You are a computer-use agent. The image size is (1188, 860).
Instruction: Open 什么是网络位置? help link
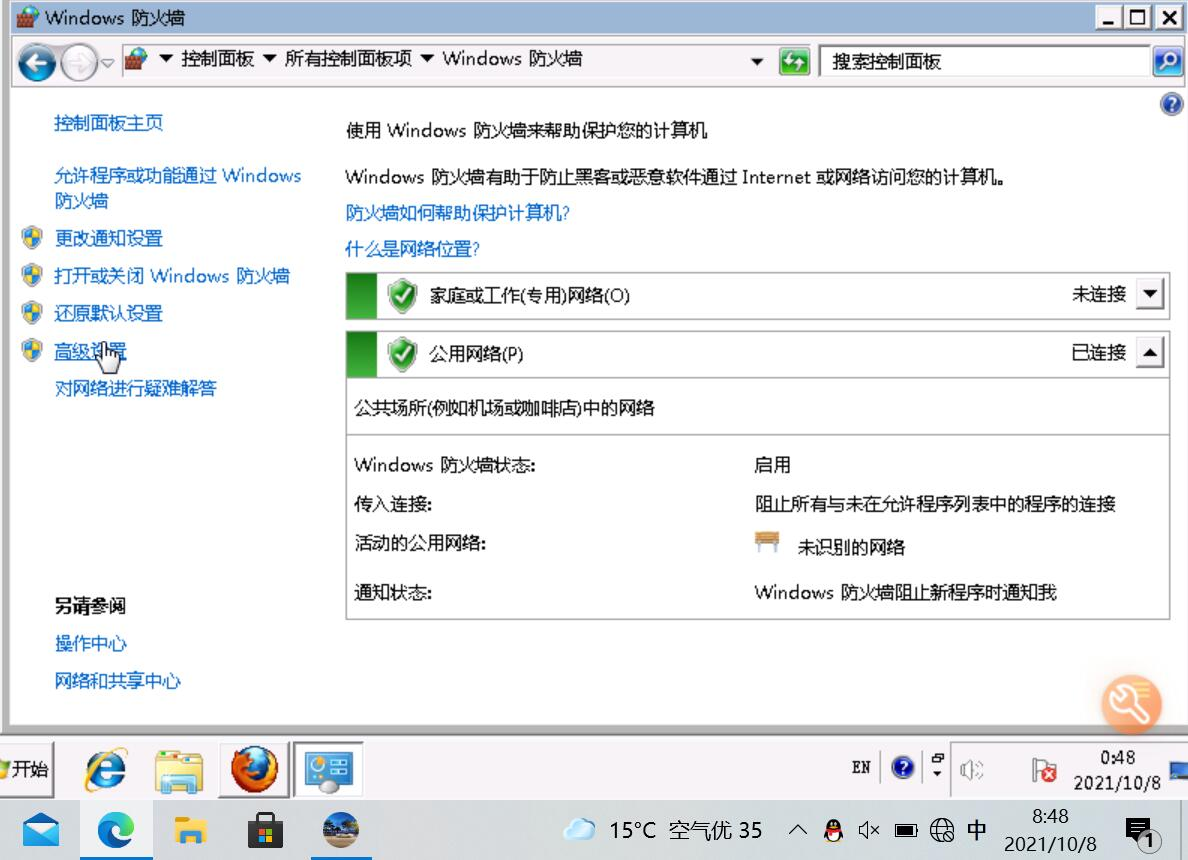point(412,249)
